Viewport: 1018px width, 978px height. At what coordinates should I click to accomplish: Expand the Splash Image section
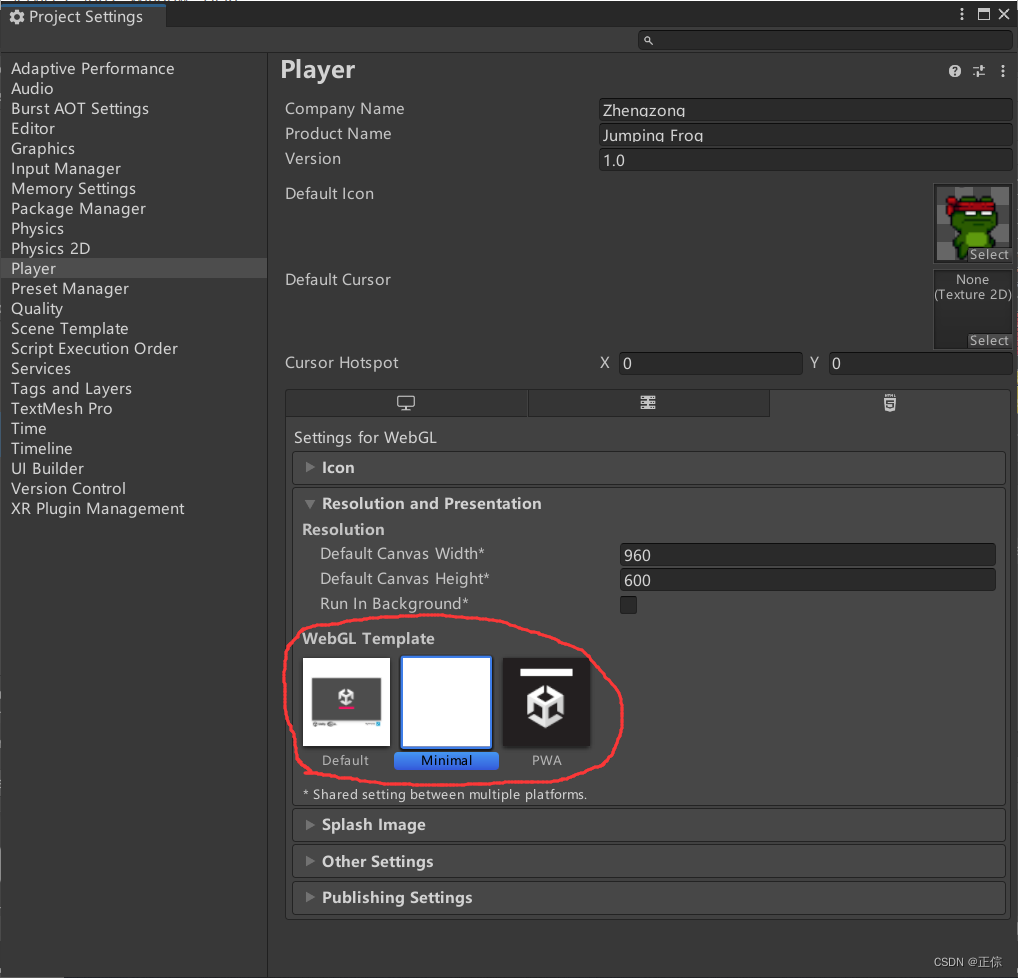(373, 825)
